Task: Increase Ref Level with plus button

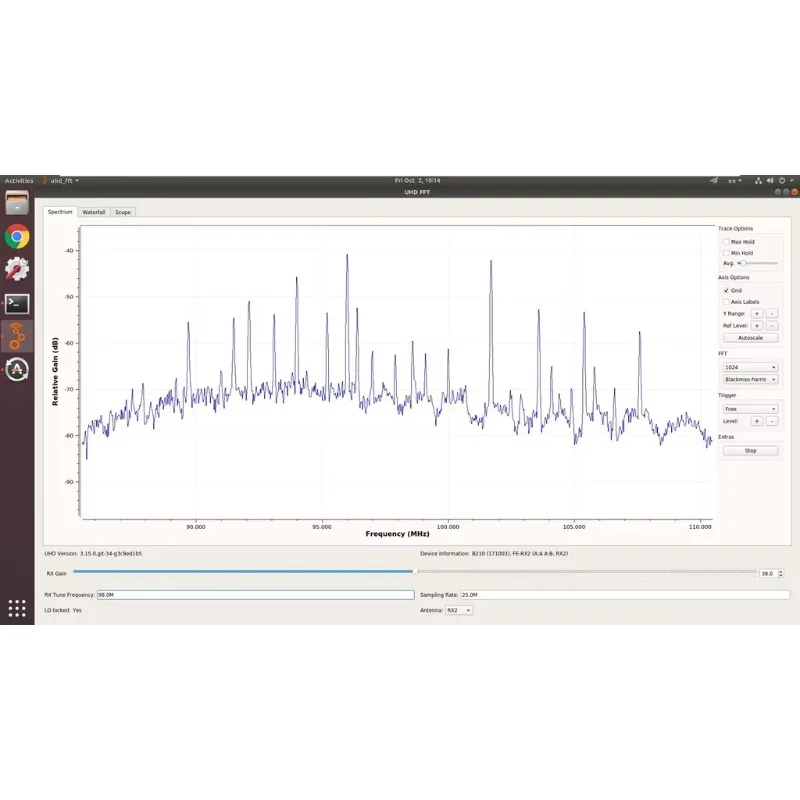Action: tap(757, 326)
